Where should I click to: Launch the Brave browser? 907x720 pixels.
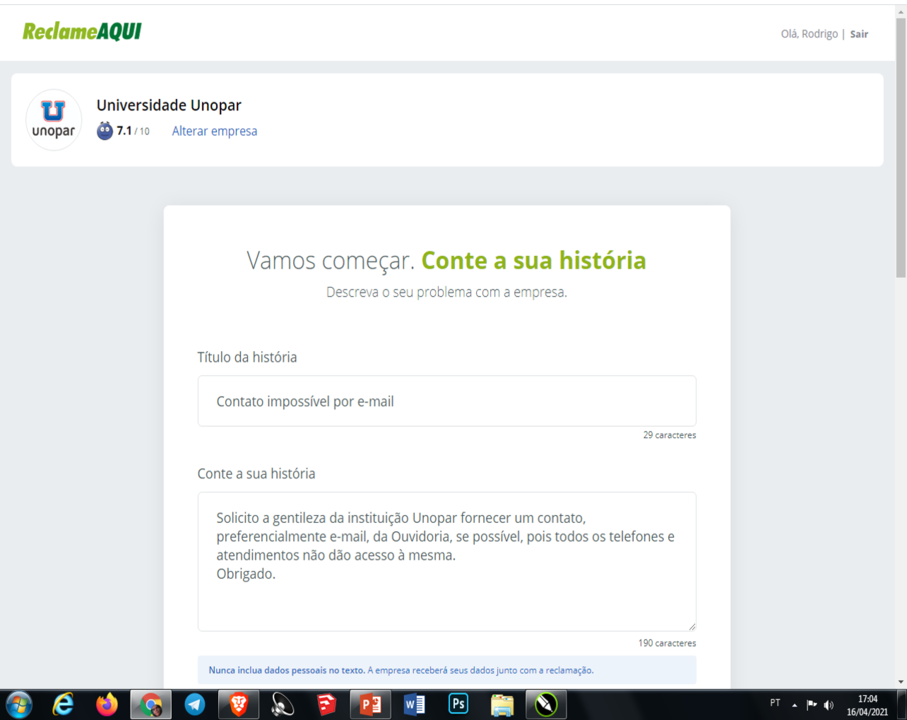[x=239, y=705]
